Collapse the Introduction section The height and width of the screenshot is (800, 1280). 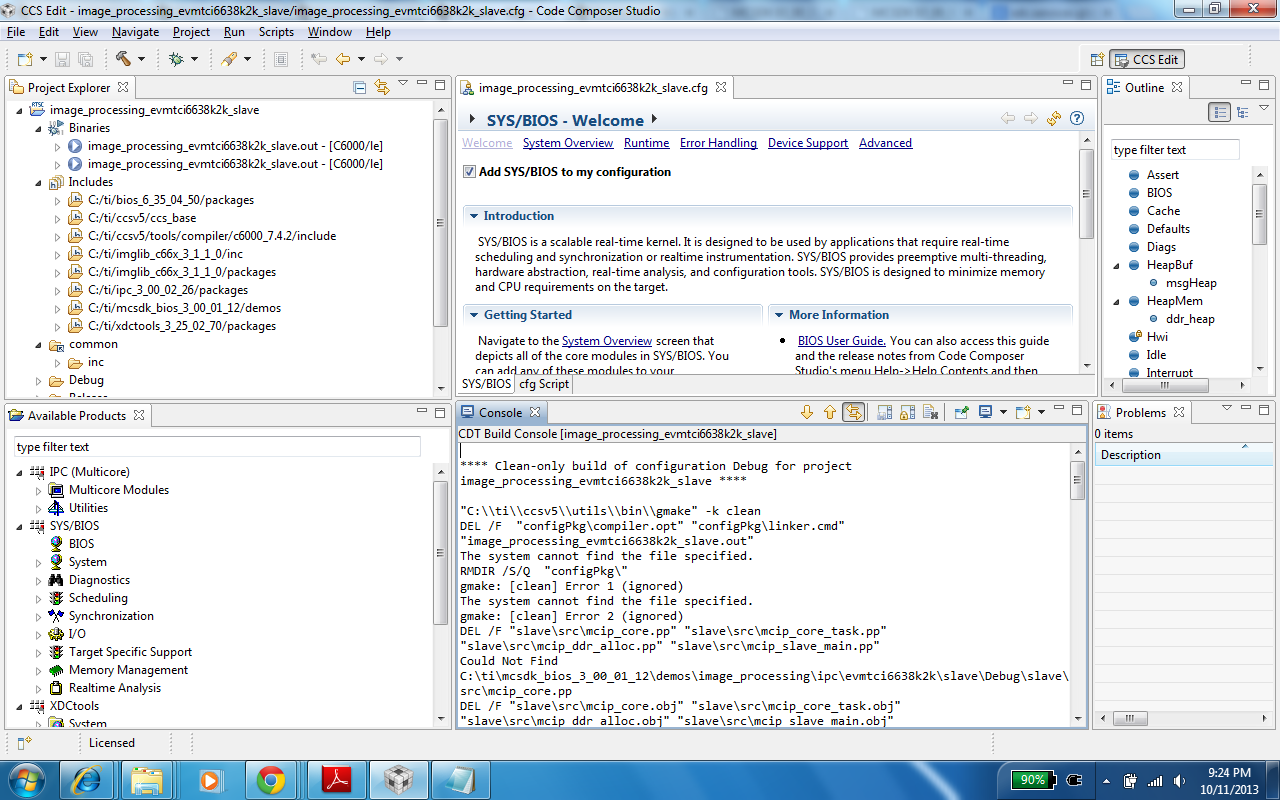coord(473,216)
